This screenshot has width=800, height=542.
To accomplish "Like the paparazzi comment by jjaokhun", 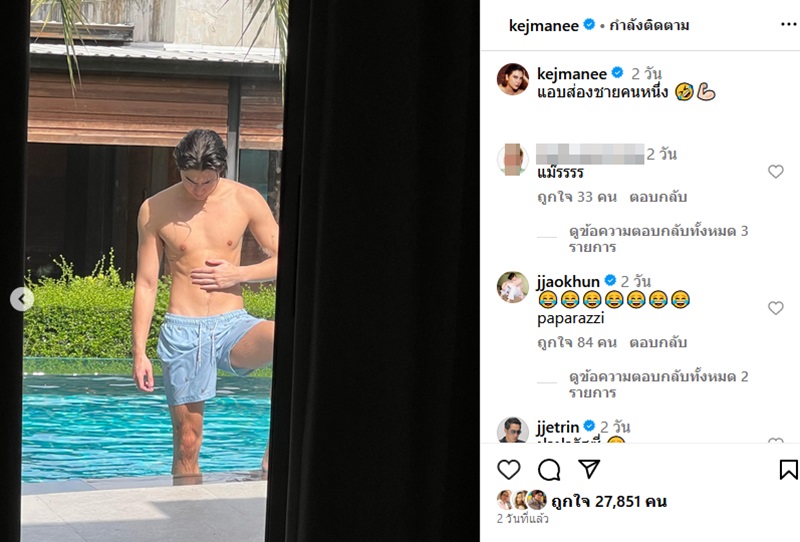I will [x=776, y=308].
